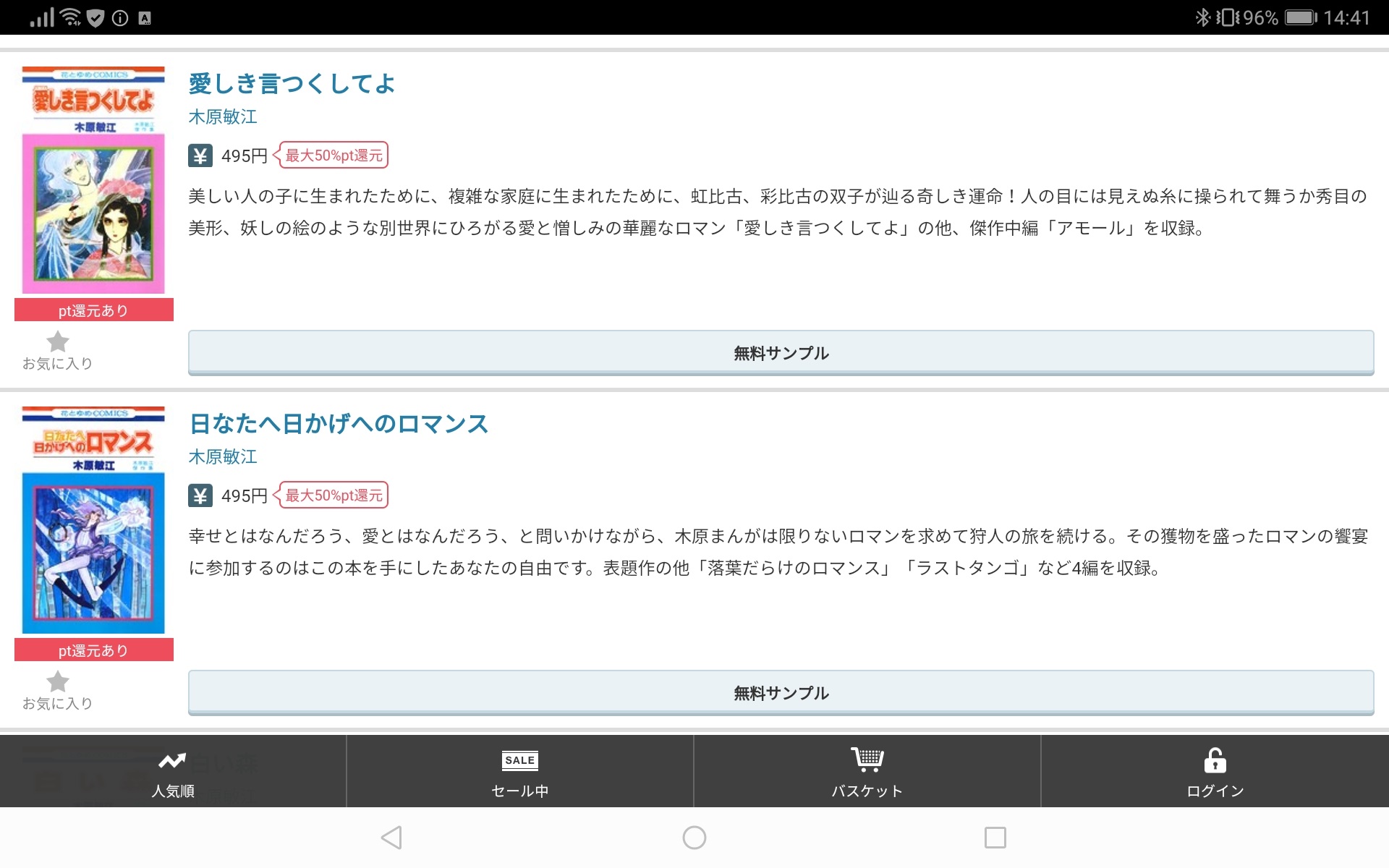This screenshot has width=1389, height=868.
Task: Tap 最大50%pt還元 badge on first book
Action: click(334, 156)
